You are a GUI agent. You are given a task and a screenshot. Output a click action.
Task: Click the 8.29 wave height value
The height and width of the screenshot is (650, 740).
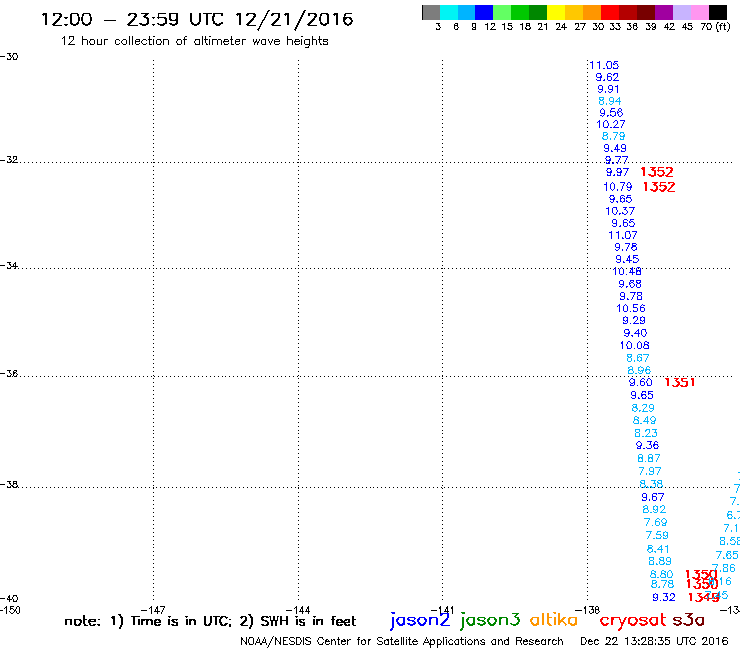(x=643, y=408)
